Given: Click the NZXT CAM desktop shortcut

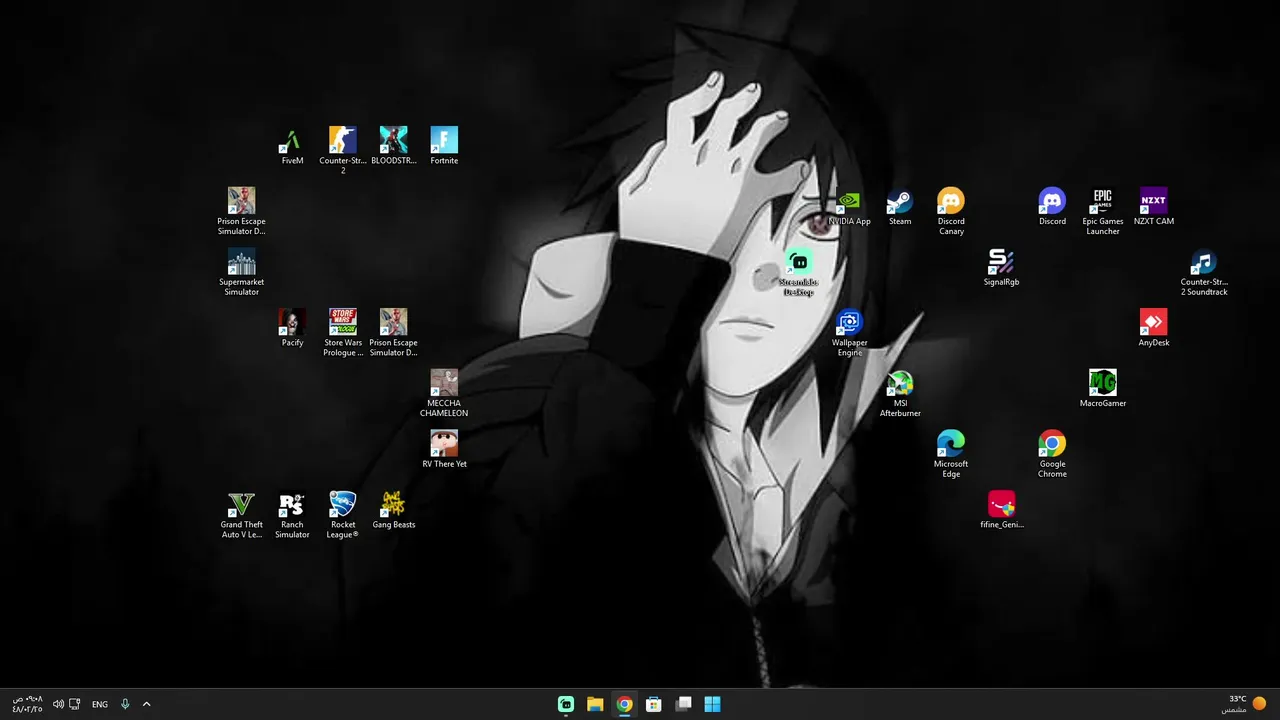Looking at the screenshot, I should (1153, 207).
